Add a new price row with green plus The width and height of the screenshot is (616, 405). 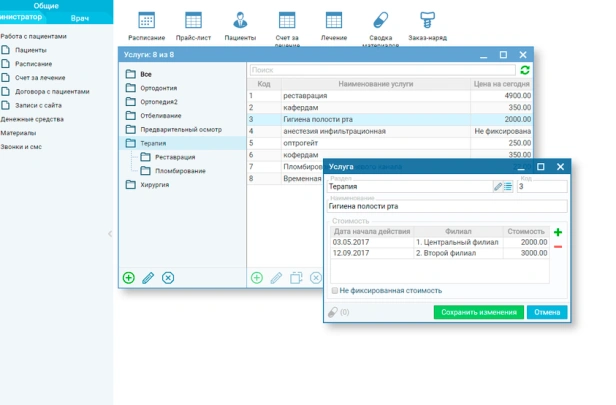[x=558, y=233]
